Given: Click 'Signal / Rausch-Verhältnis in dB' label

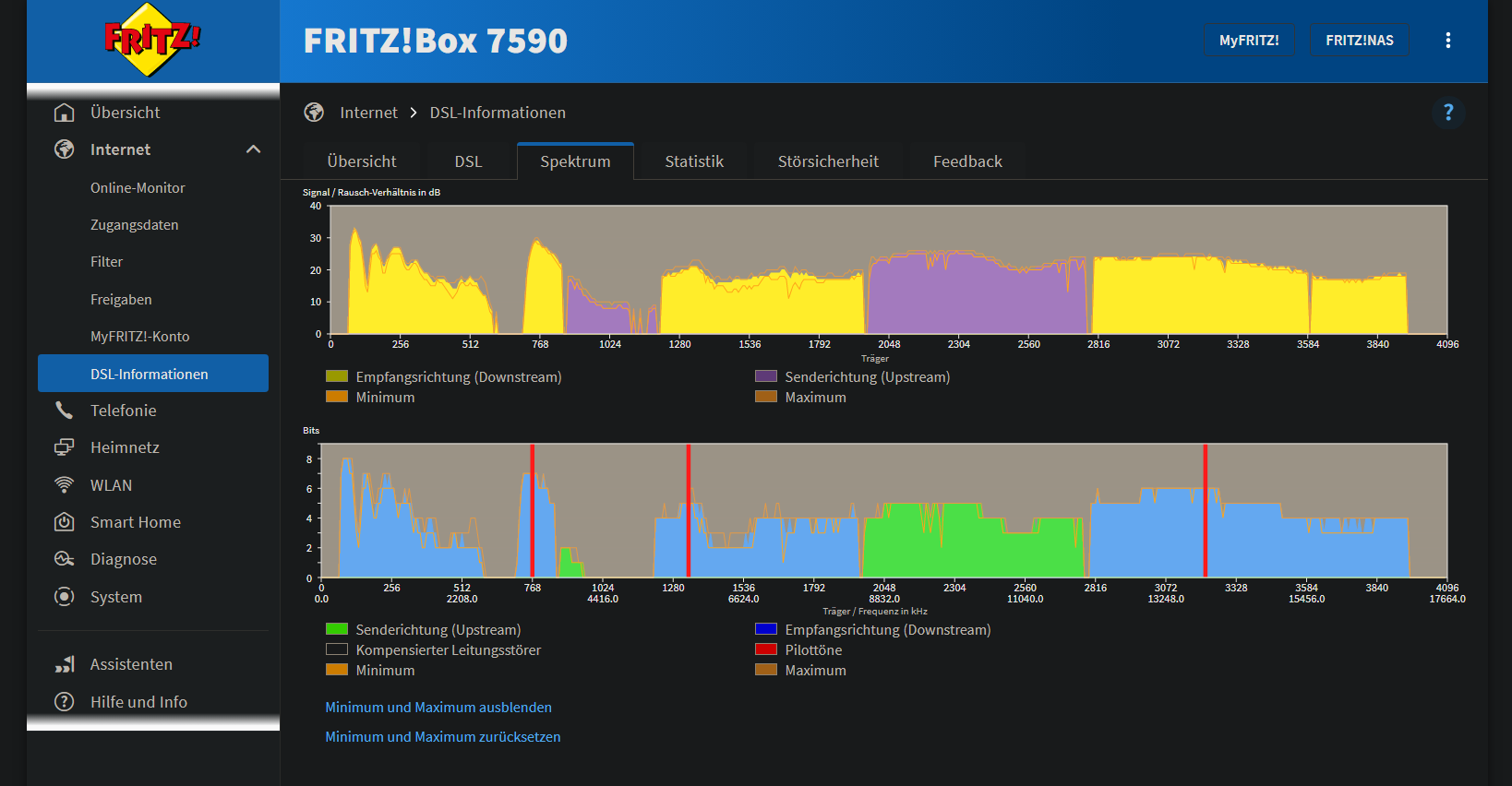Looking at the screenshot, I should coord(371,193).
